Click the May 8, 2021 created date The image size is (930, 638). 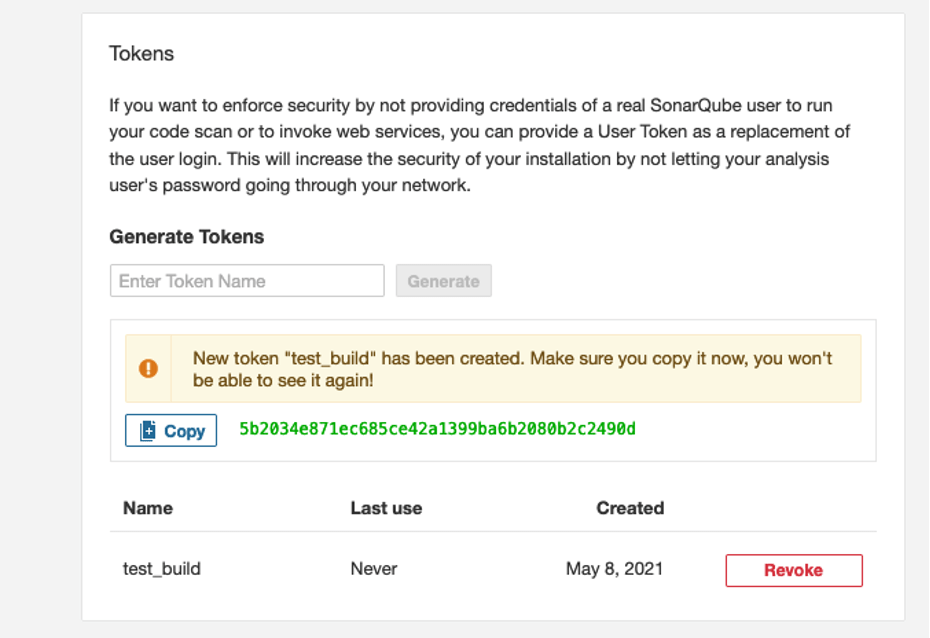[614, 569]
